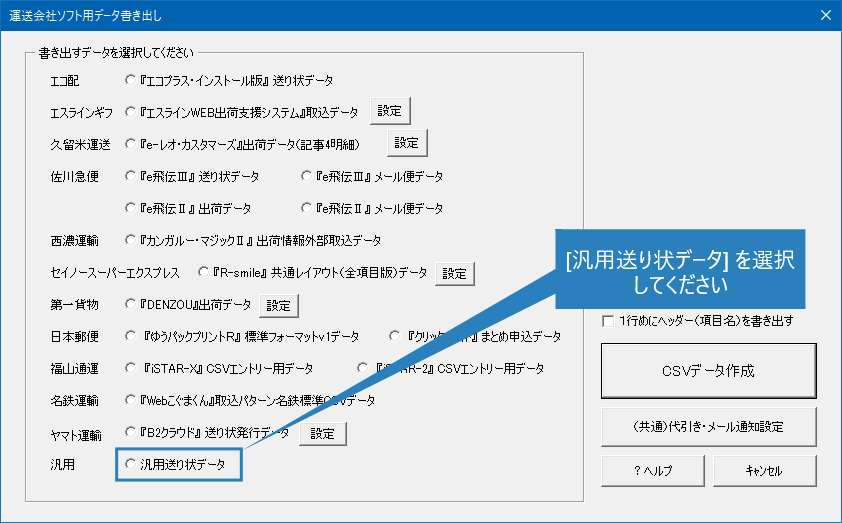The height and width of the screenshot is (523, 842).
Task: Select e-レオ・カスタマーズ出荷データ radio option
Action: pos(131,144)
